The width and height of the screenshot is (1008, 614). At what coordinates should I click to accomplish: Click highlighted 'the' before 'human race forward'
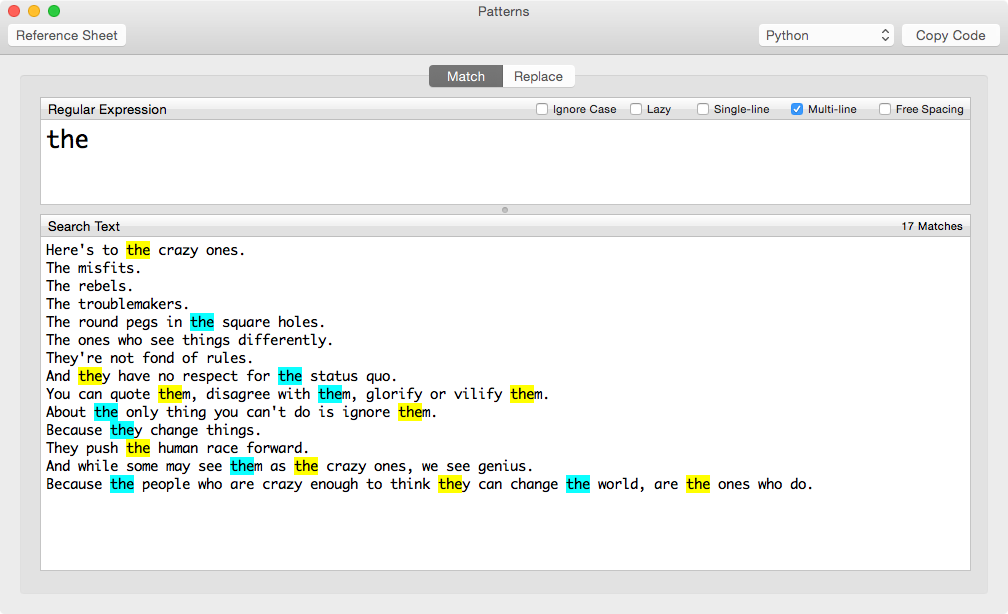[138, 448]
